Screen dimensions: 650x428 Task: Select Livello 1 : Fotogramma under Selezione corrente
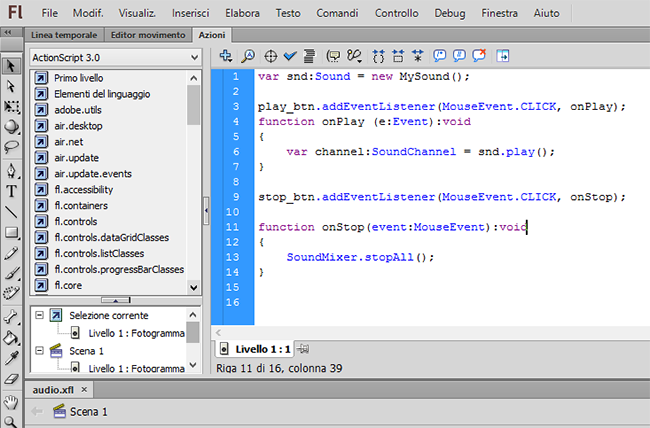coord(136,333)
